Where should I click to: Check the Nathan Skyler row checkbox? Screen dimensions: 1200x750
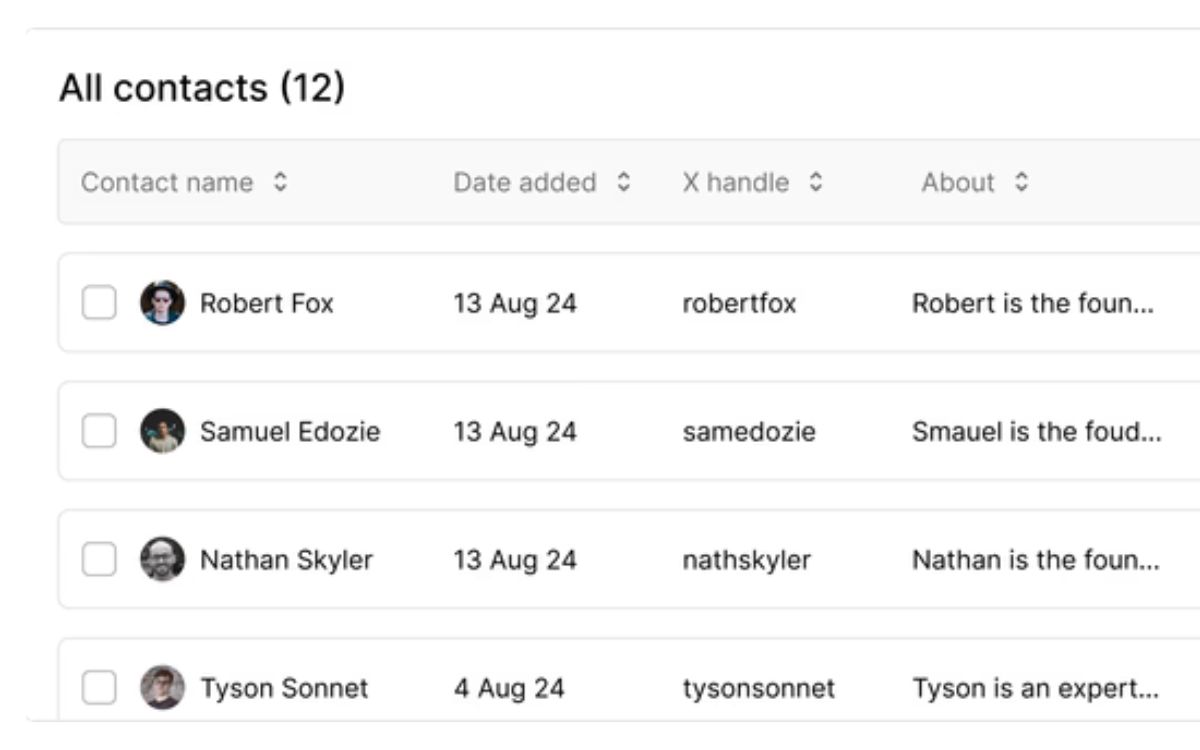point(99,559)
